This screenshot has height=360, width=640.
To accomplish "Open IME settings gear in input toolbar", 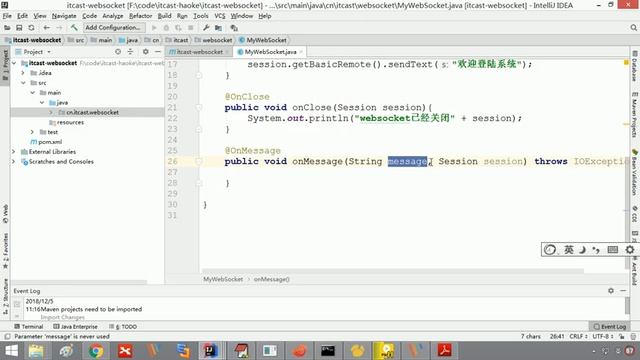I will tap(630, 249).
